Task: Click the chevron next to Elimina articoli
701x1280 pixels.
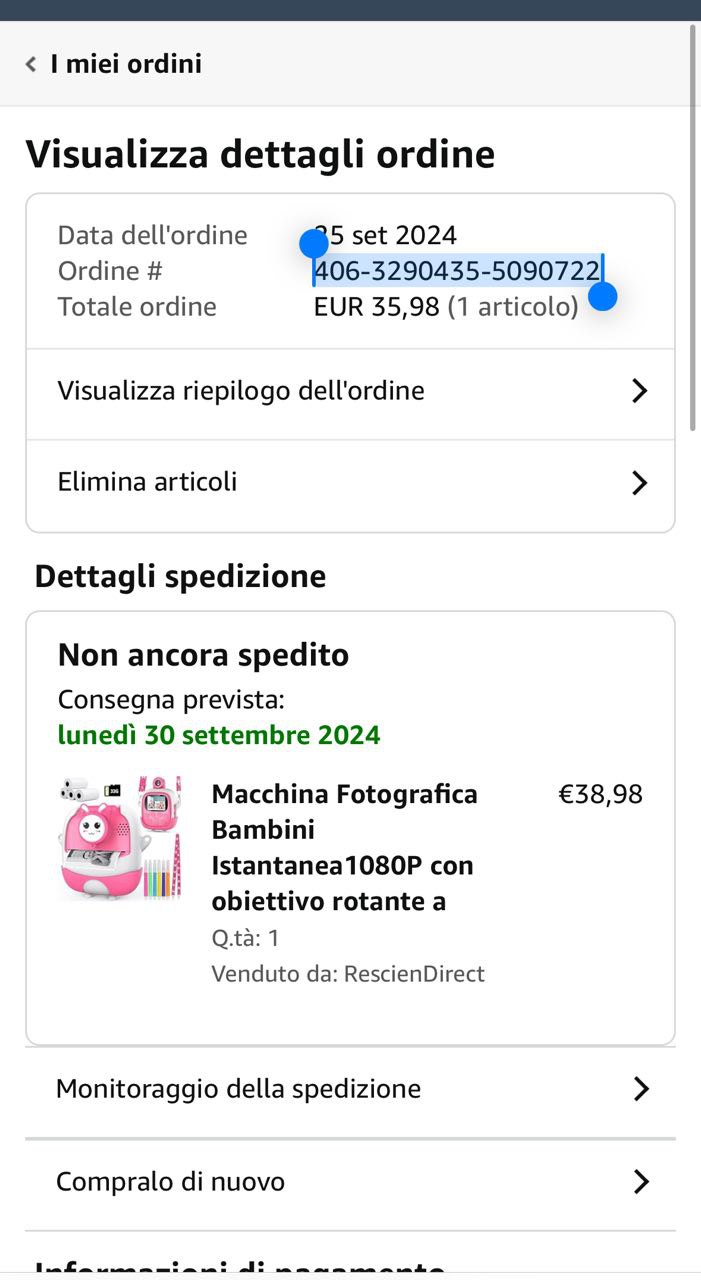Action: pos(640,483)
